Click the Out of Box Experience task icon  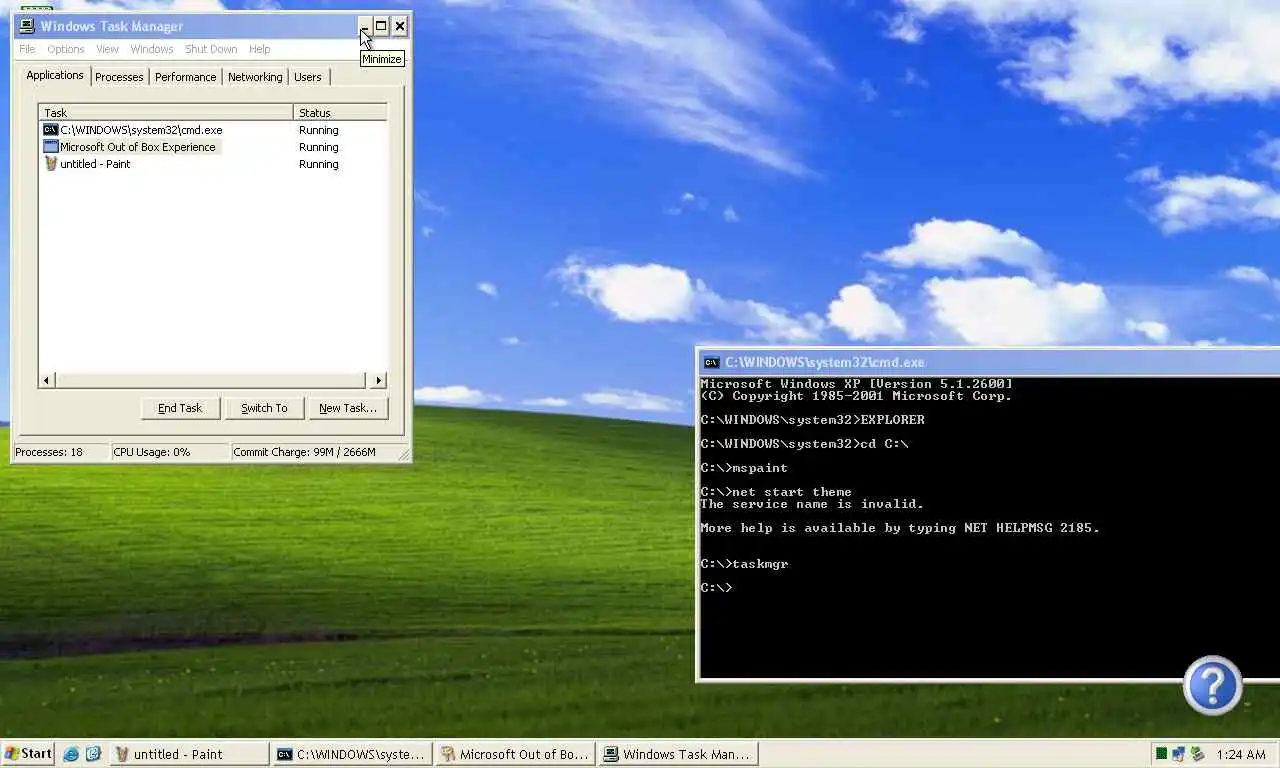(50, 147)
